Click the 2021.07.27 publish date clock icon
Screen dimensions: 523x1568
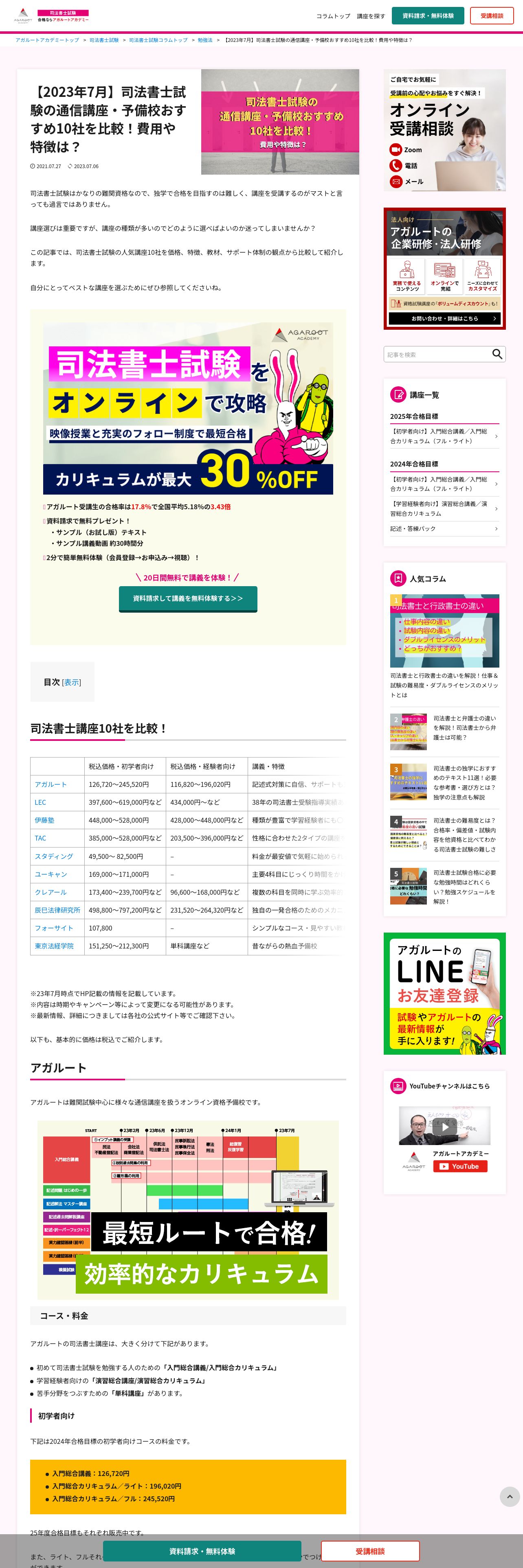click(33, 166)
